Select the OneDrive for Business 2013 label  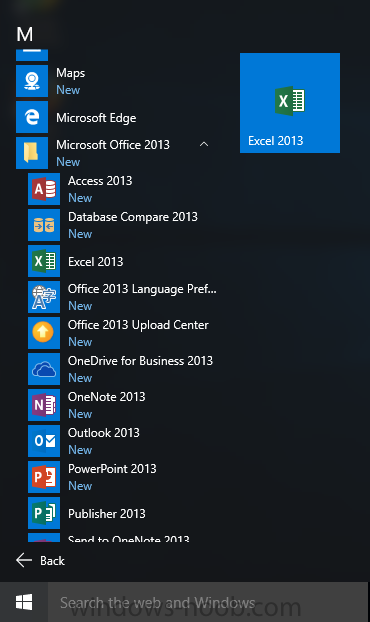coord(140,361)
